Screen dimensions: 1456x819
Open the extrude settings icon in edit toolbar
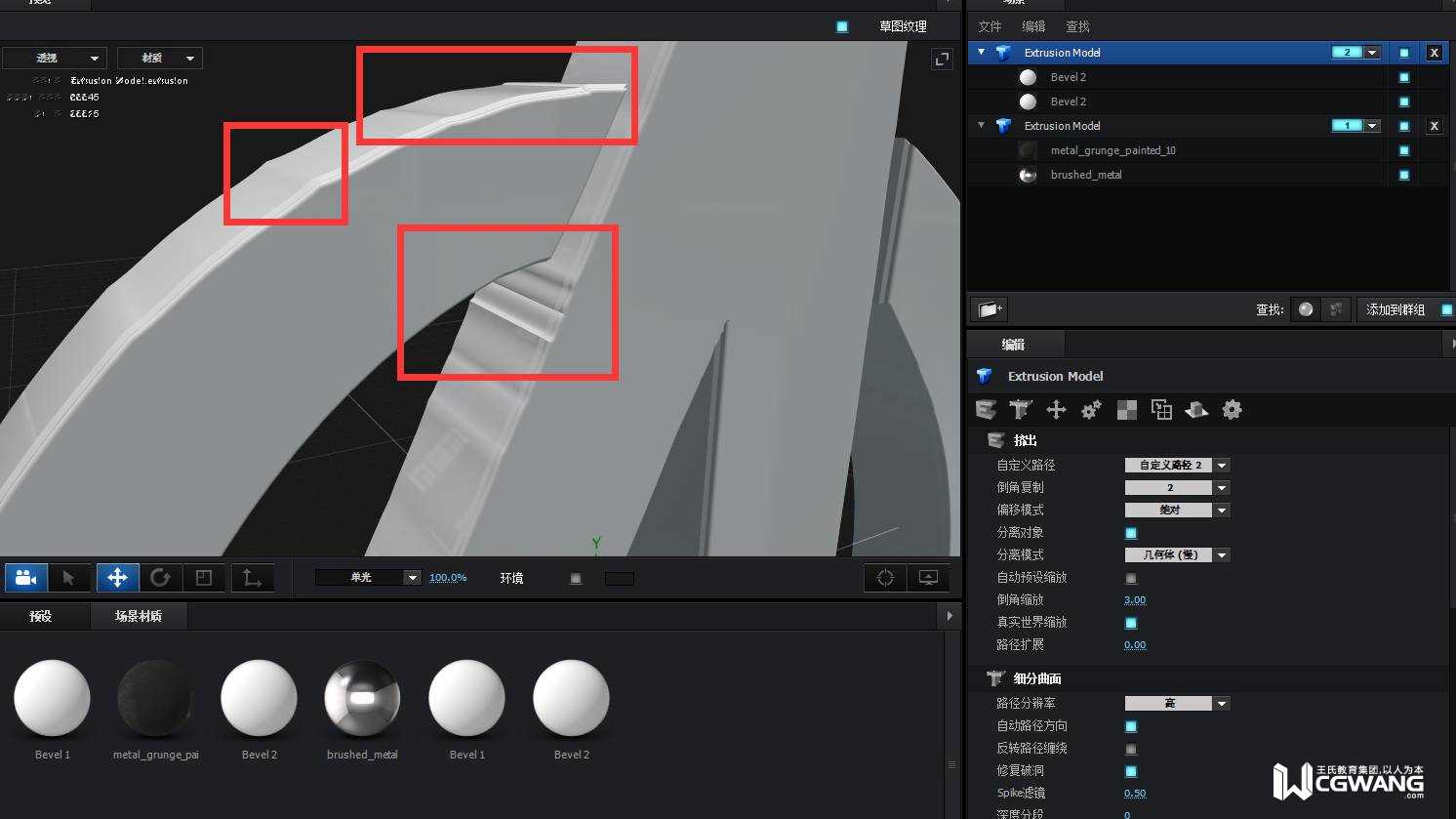click(x=986, y=410)
